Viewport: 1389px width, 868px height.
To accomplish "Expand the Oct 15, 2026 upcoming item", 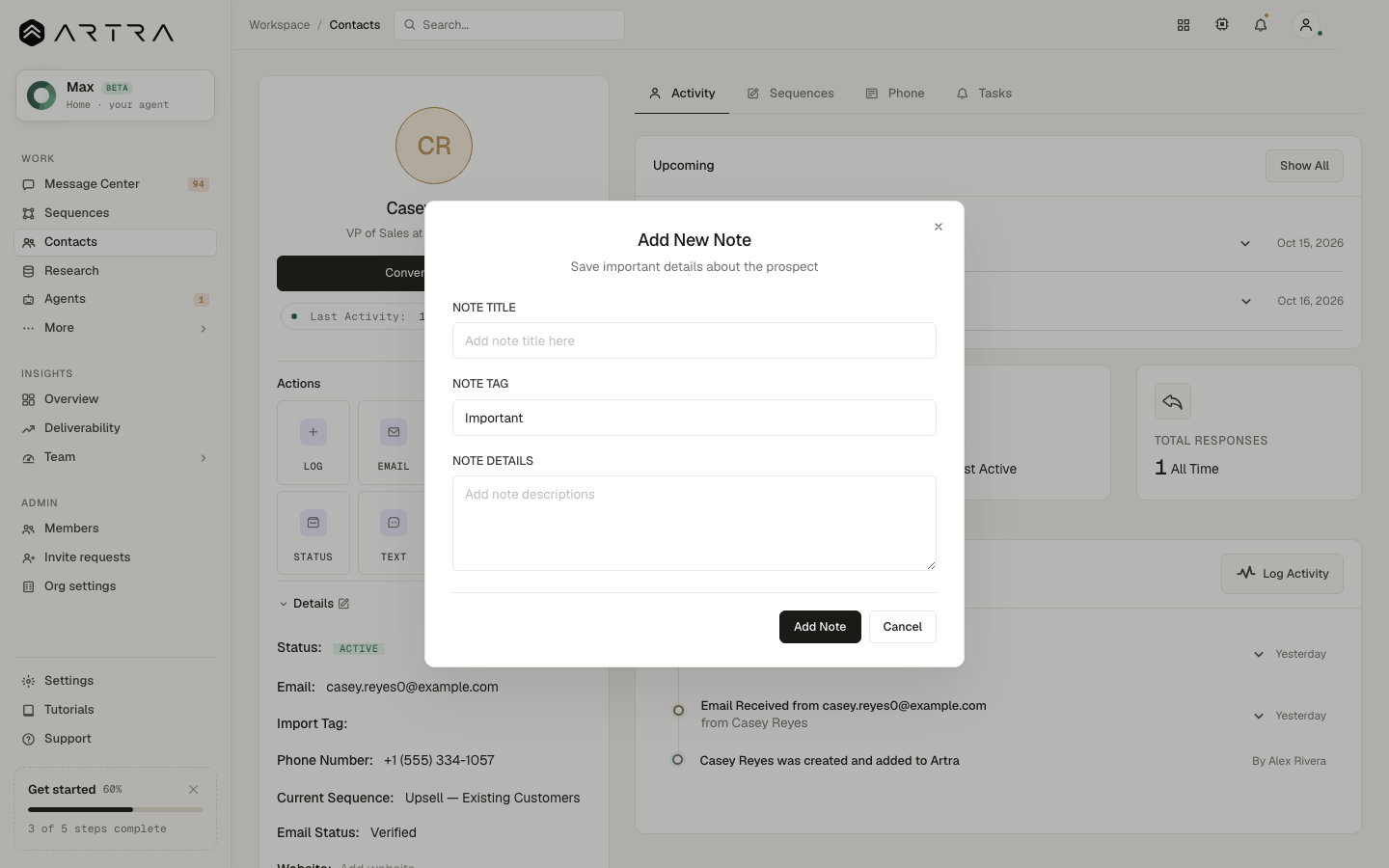I will (1245, 243).
